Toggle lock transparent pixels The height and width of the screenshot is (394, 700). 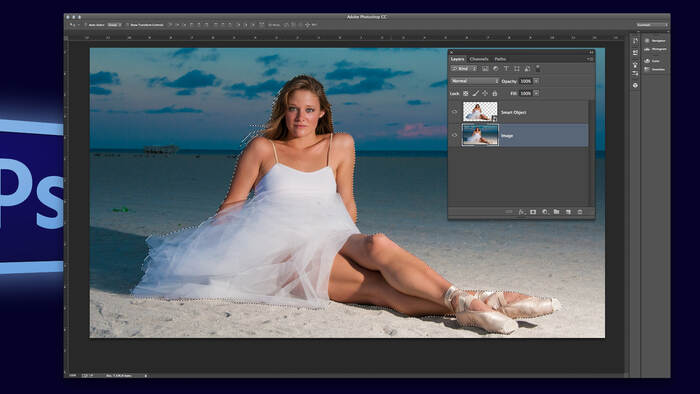pos(466,93)
